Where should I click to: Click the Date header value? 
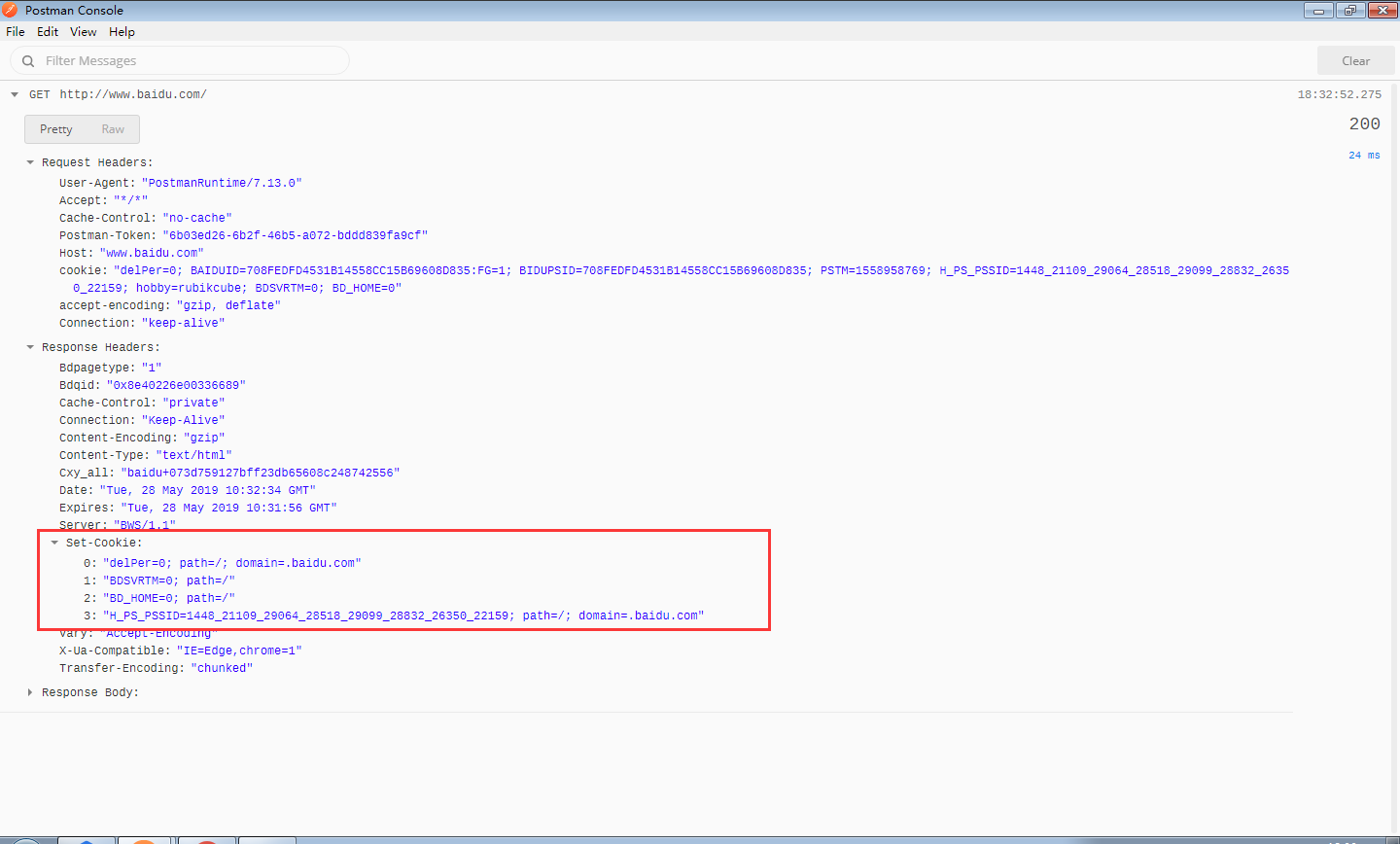[208, 490]
